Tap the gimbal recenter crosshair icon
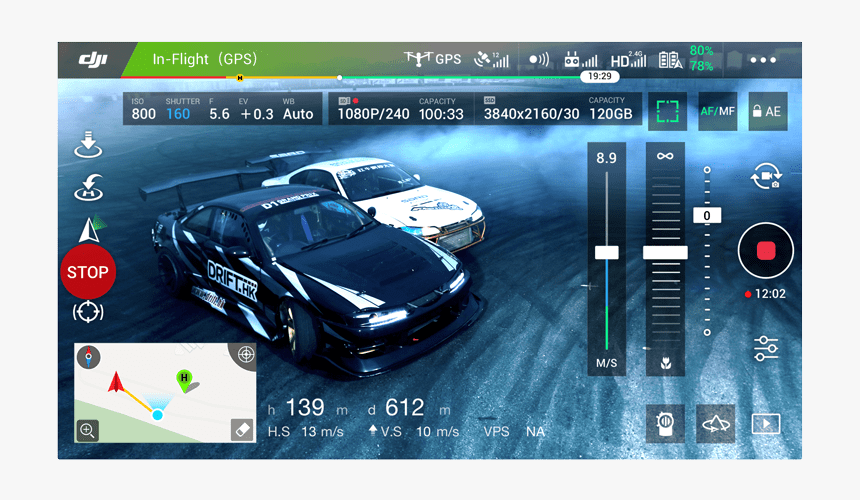 click(x=88, y=312)
